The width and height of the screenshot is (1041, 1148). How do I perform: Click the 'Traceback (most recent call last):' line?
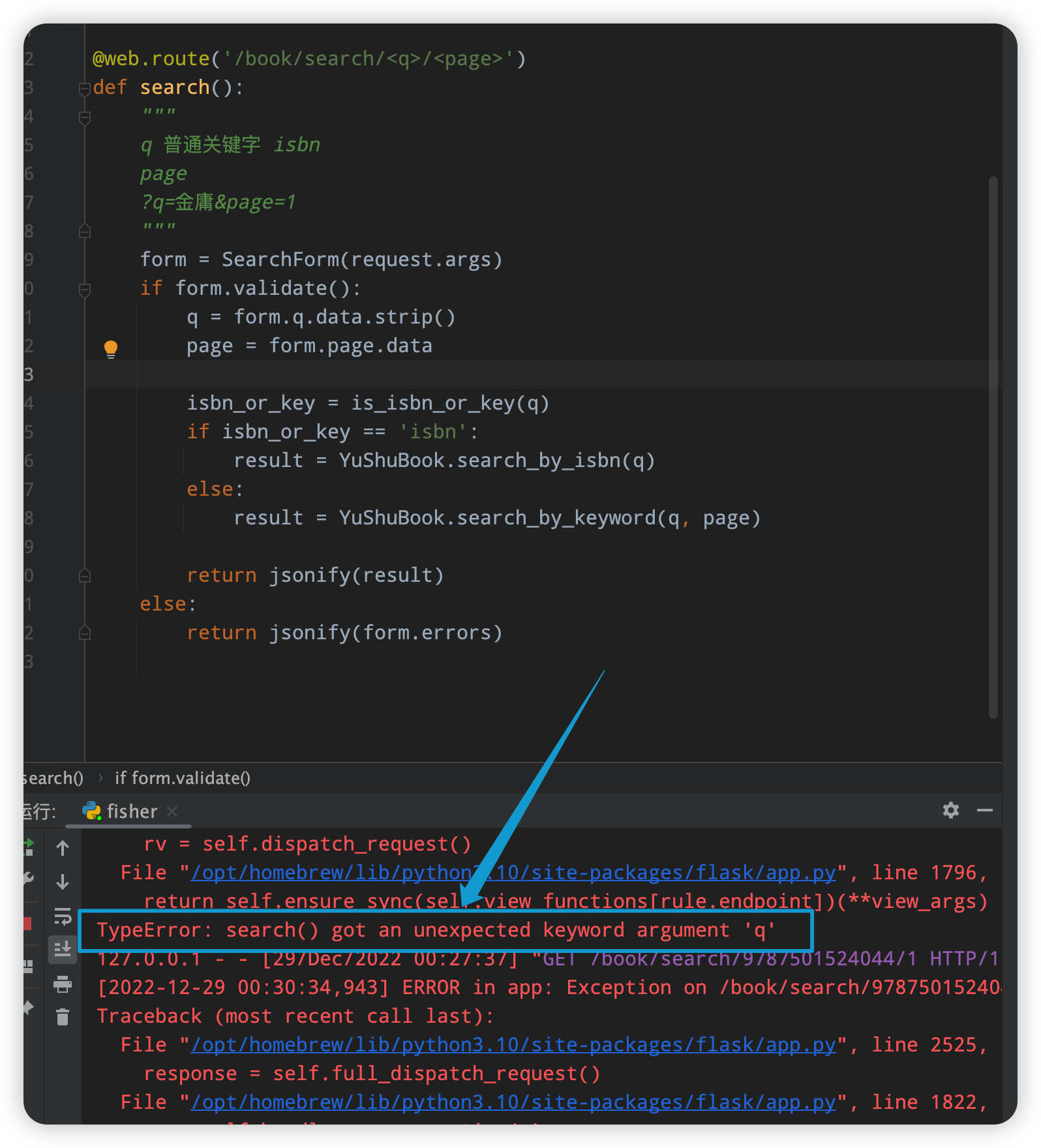click(295, 1016)
